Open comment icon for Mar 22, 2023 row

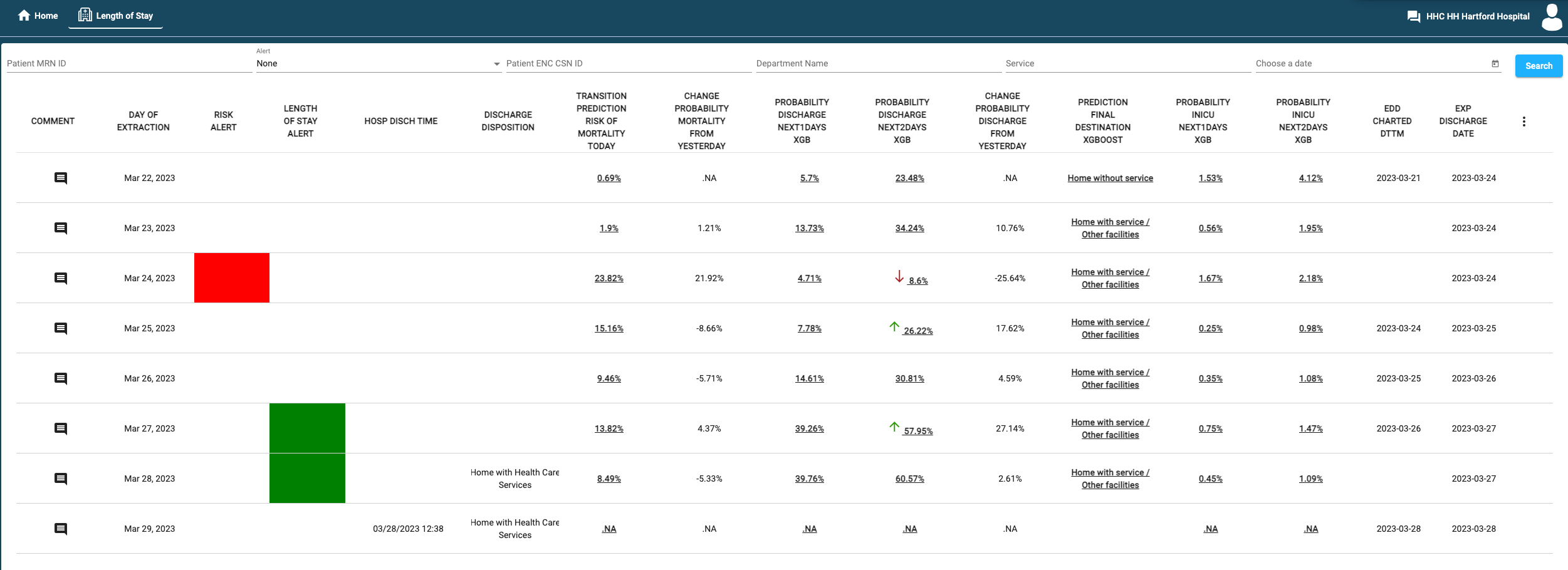tap(61, 179)
